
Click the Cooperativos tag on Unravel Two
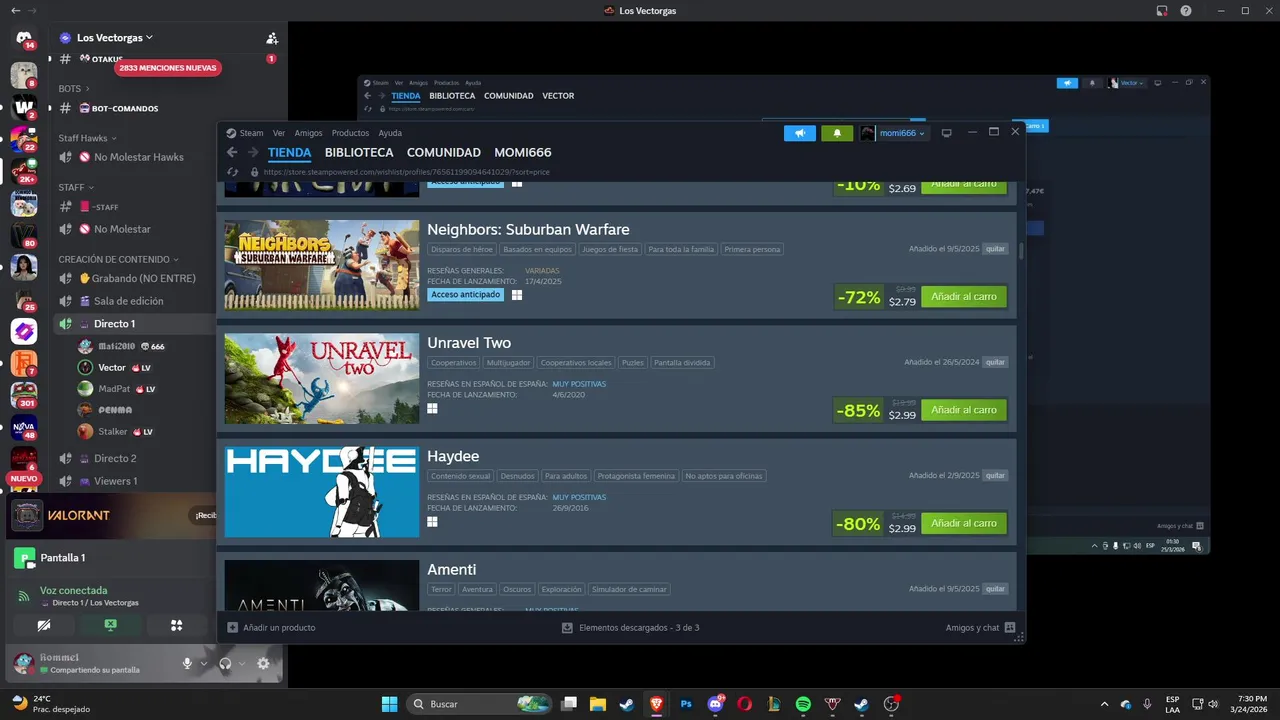pyautogui.click(x=453, y=363)
